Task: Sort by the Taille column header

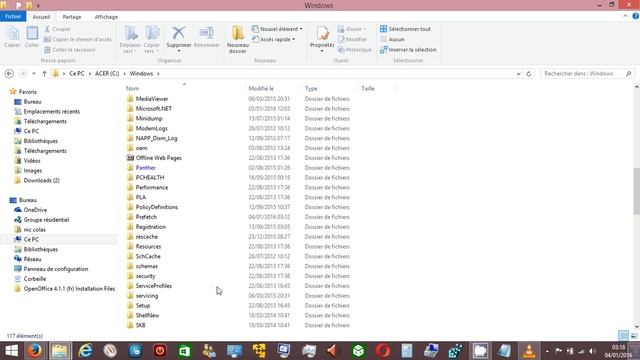Action: click(x=367, y=88)
